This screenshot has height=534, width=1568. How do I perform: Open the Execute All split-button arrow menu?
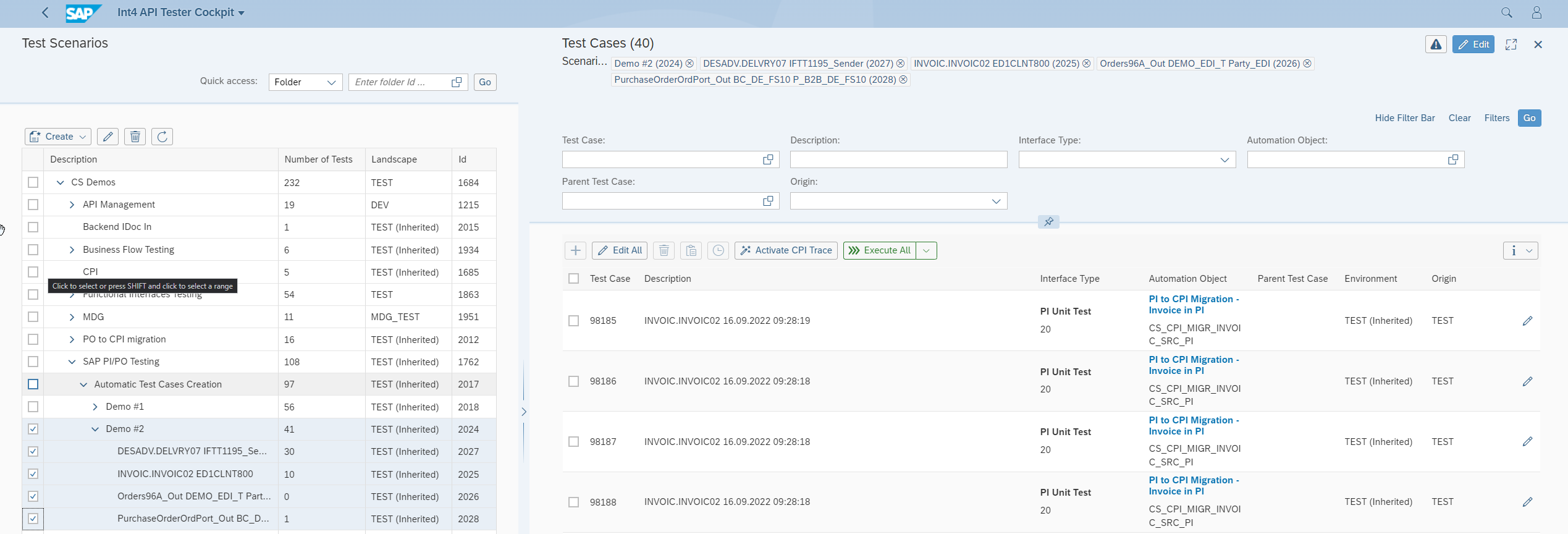pyautogui.click(x=926, y=250)
